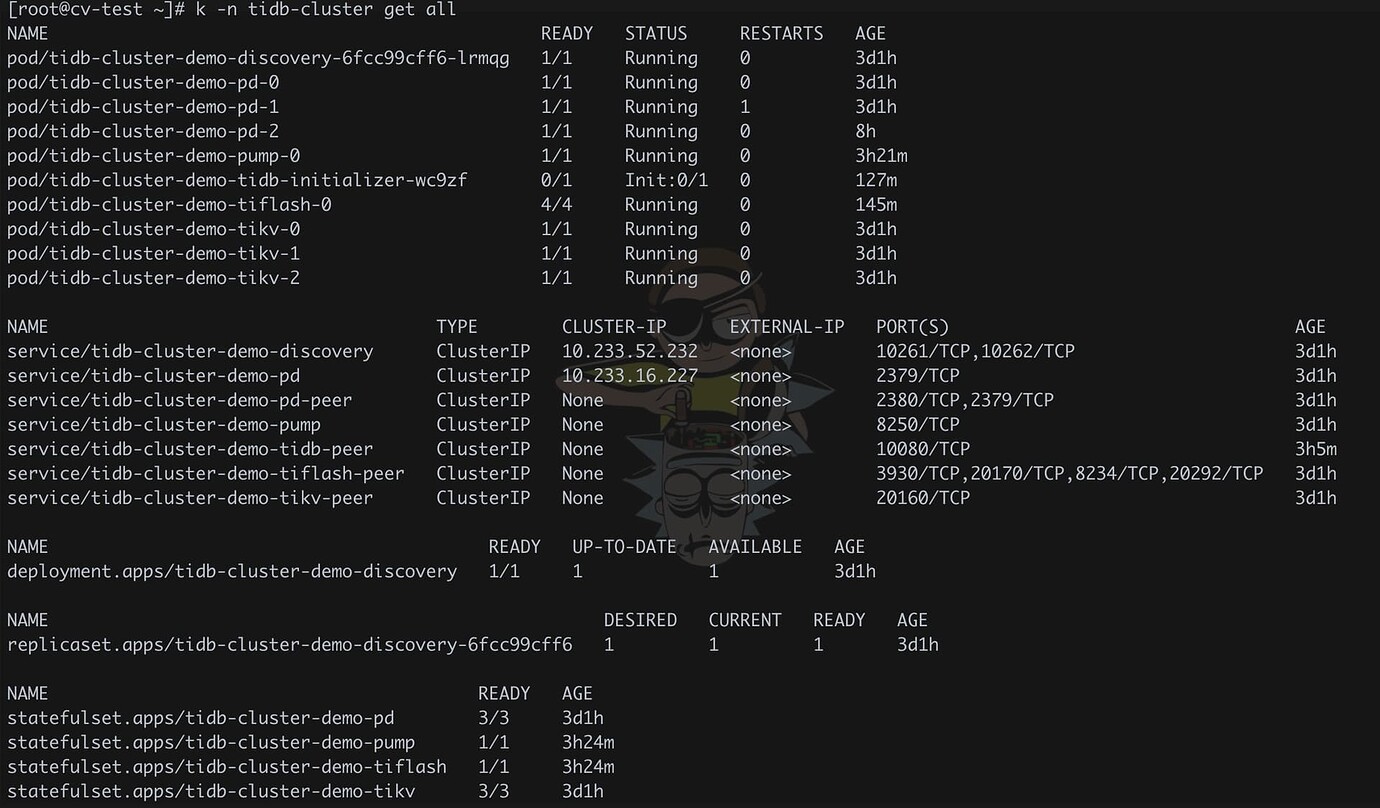
Task: Click the cluster IP 10.233.16.227
Action: 630,376
